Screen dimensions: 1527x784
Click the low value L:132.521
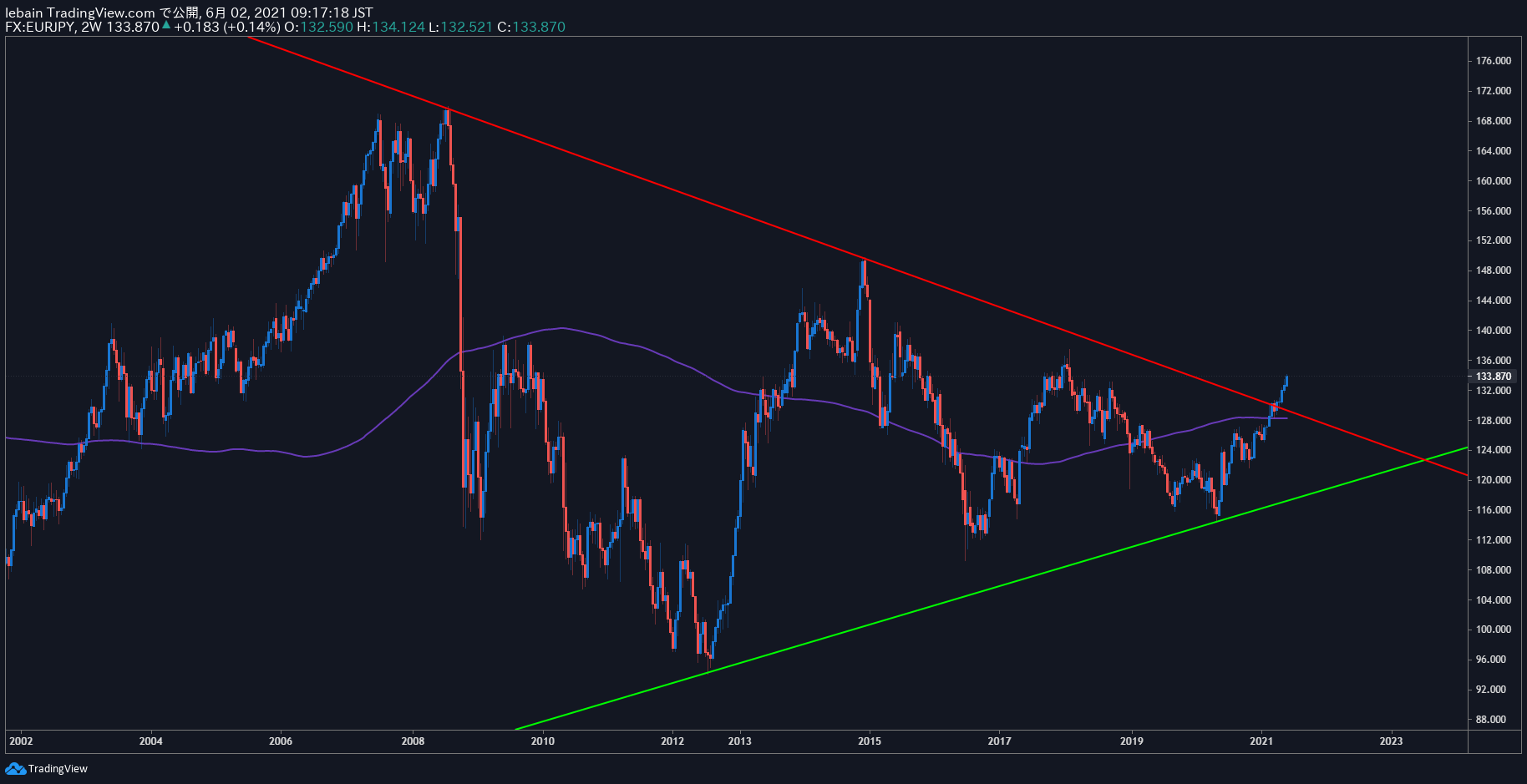tap(461, 27)
